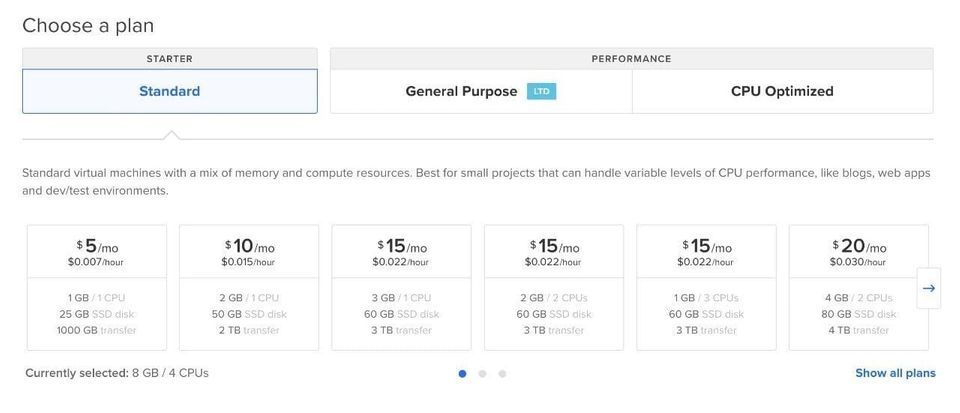
Task: Click the STARTER section header
Action: coord(170,59)
